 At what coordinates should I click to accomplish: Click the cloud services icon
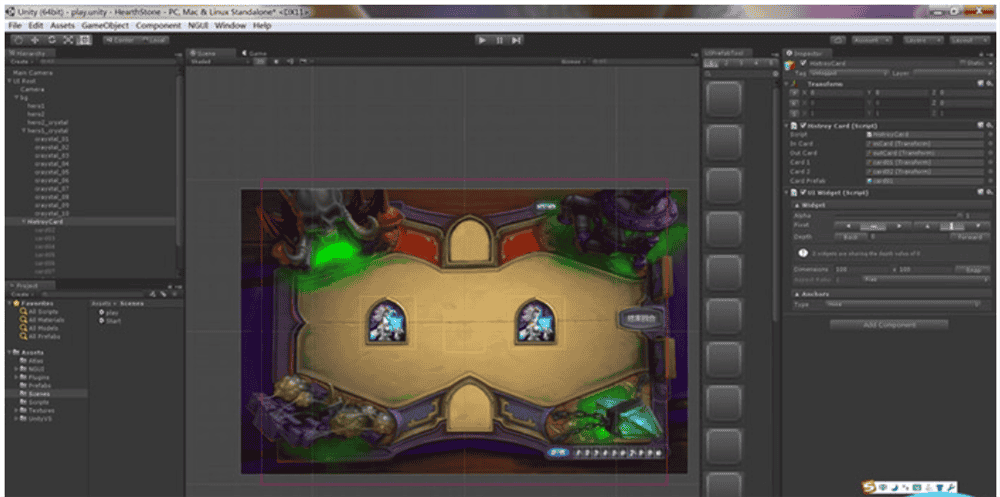(837, 40)
